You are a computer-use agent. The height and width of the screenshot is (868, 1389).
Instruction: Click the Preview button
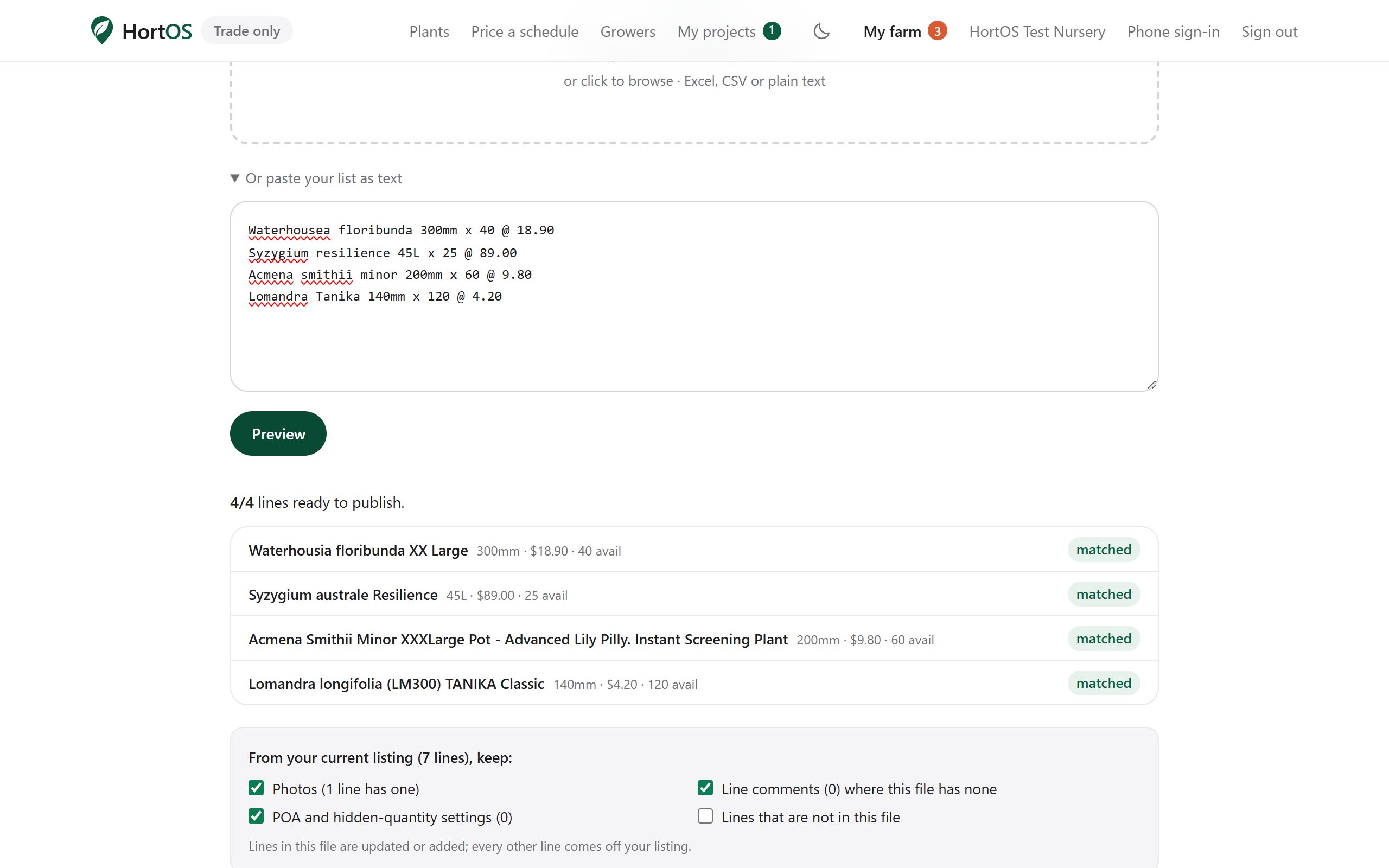pyautogui.click(x=278, y=433)
